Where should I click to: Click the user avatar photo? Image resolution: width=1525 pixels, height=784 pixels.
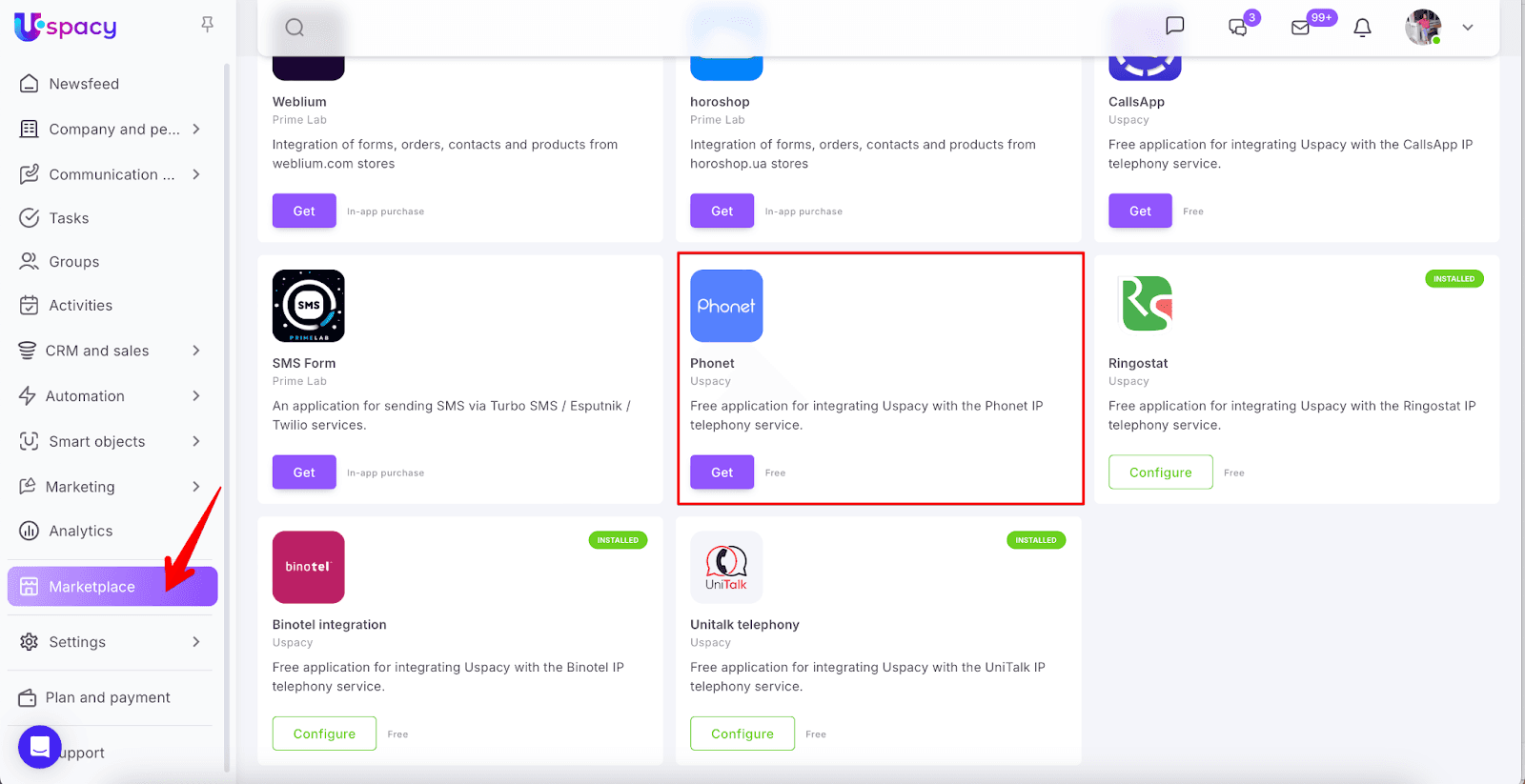1423,28
